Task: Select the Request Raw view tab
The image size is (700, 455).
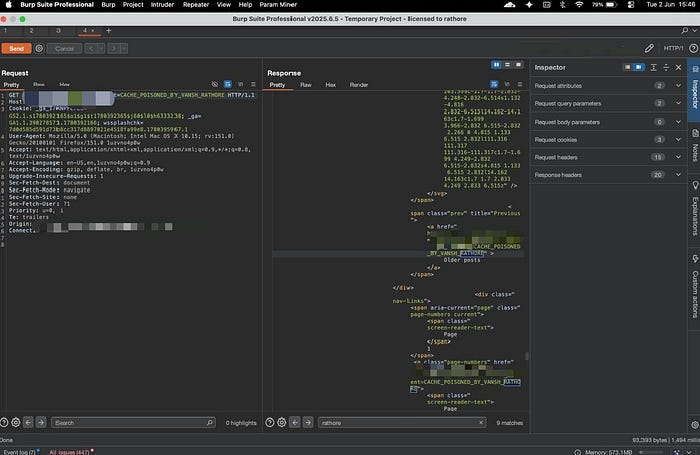Action: point(39,84)
